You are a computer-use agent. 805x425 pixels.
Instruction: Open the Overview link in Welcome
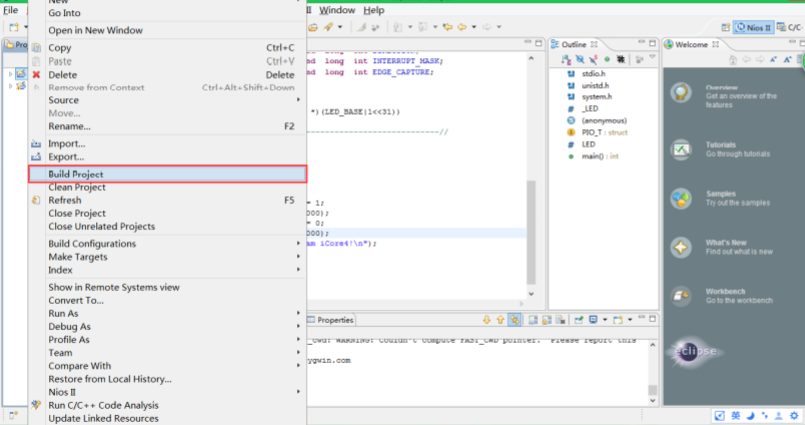(x=721, y=88)
